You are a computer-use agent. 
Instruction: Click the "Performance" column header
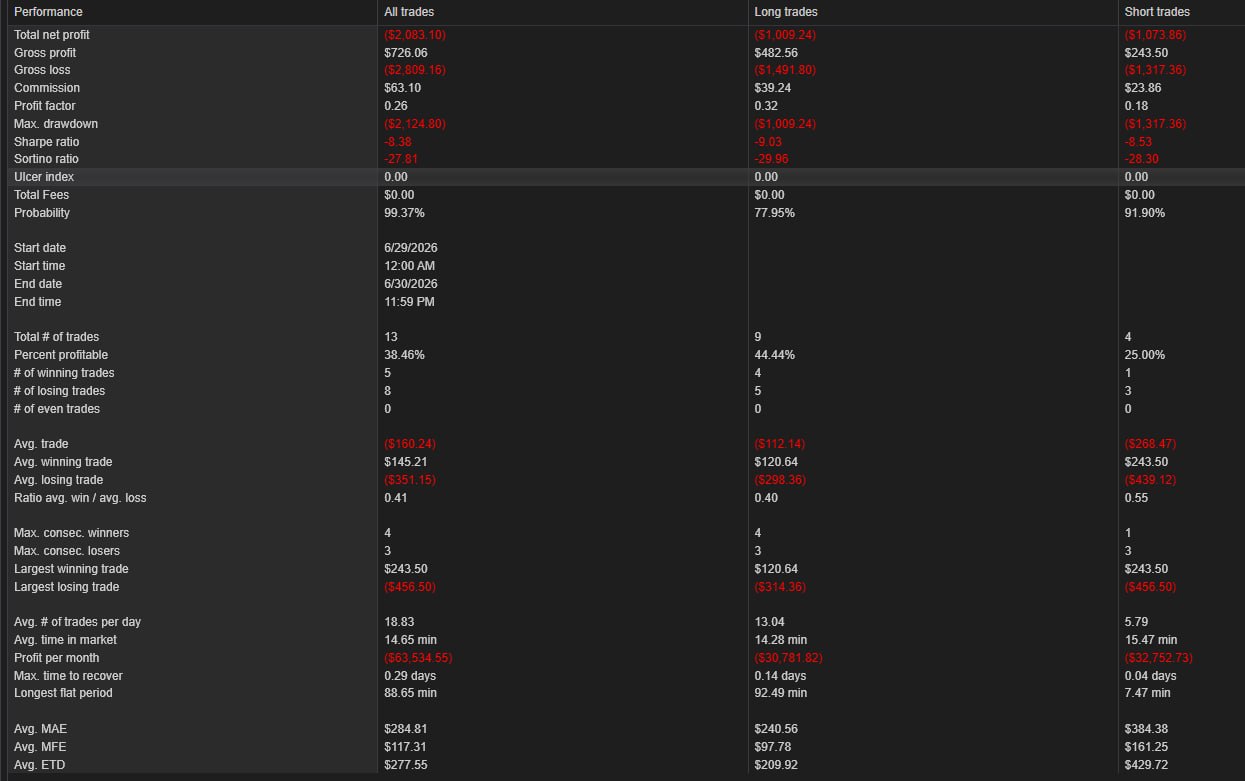pos(48,12)
